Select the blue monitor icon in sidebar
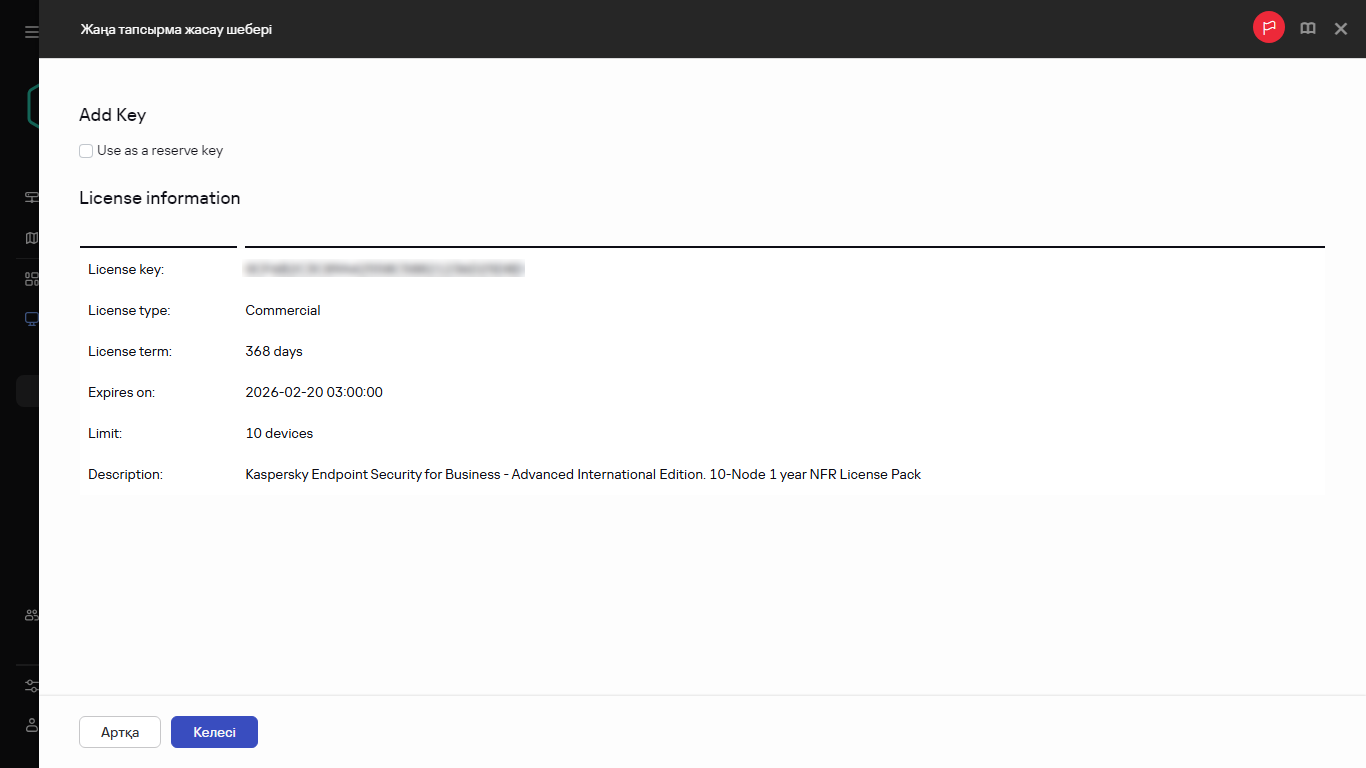1366x768 pixels. 31,319
